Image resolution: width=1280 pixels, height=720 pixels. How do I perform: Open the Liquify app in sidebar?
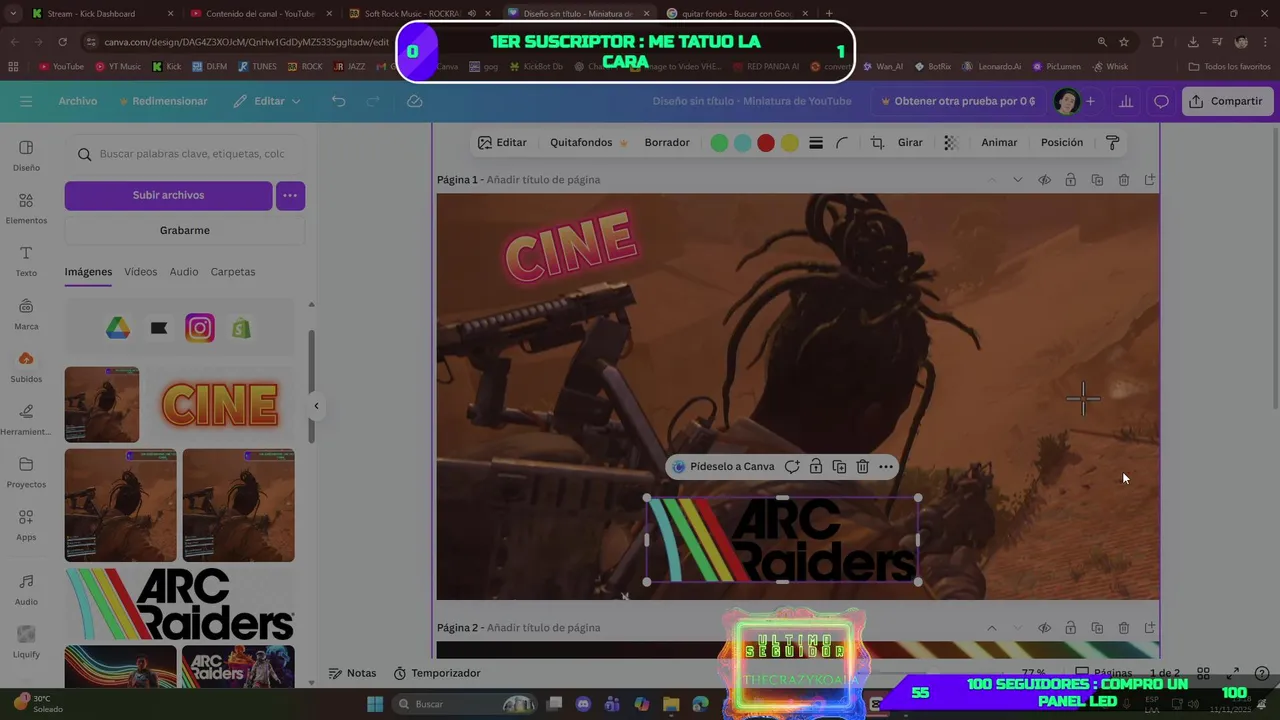pyautogui.click(x=26, y=642)
